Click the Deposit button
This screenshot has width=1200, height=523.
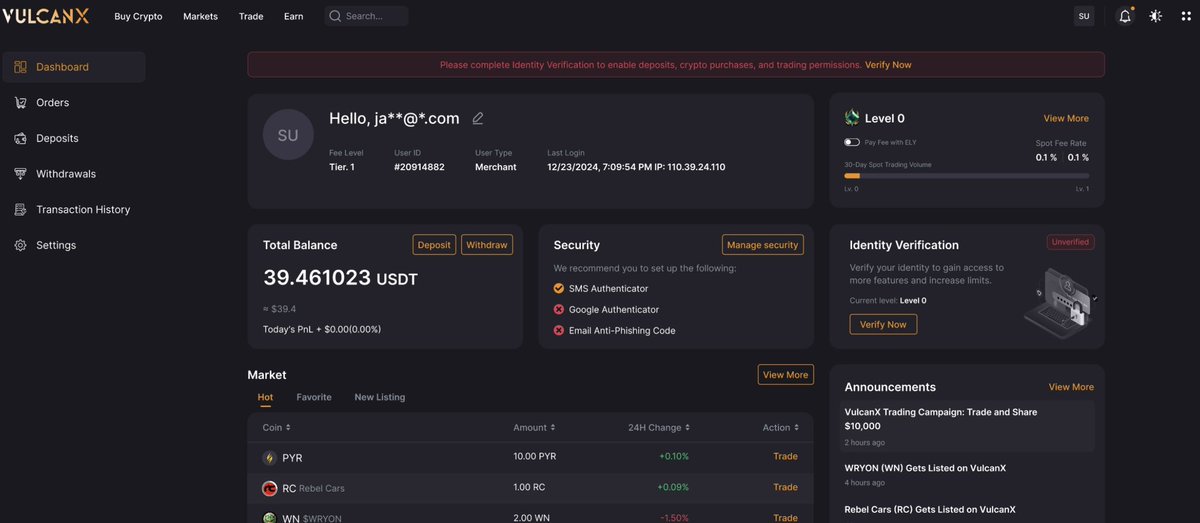point(434,245)
